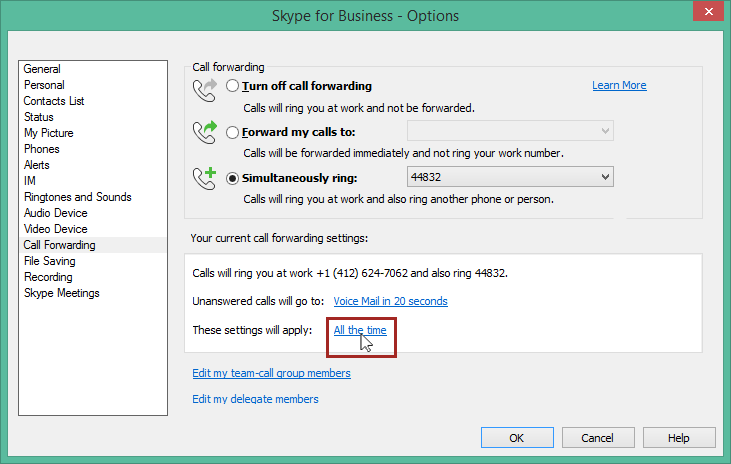Open the IM options page
The image size is (731, 464).
point(30,180)
